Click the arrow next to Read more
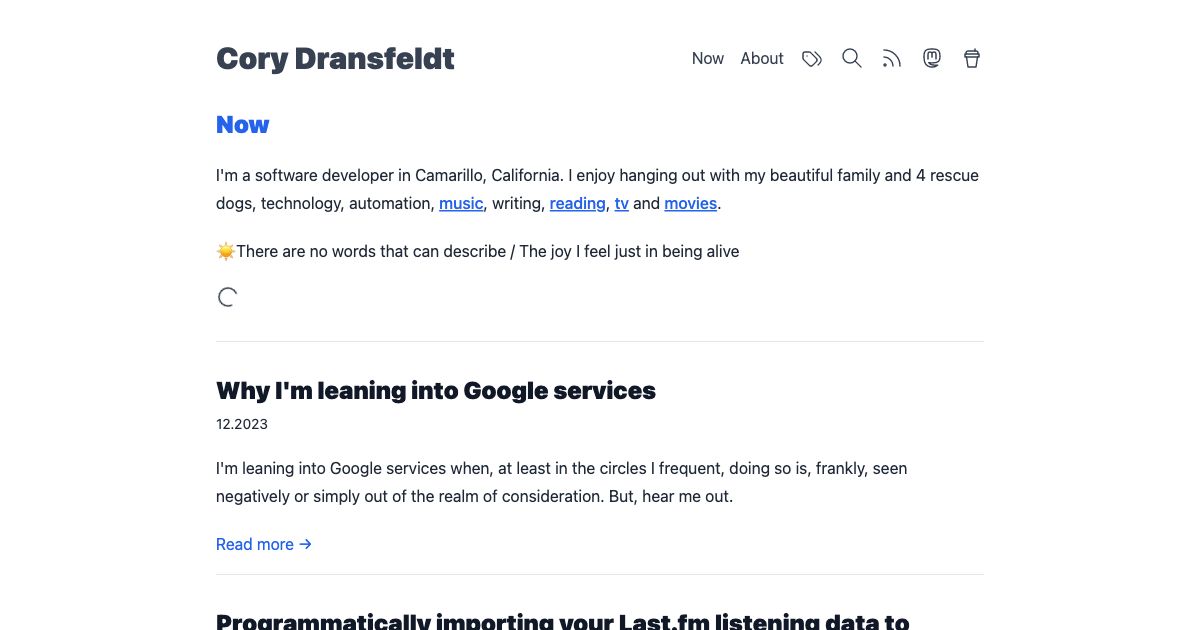 click(x=305, y=544)
